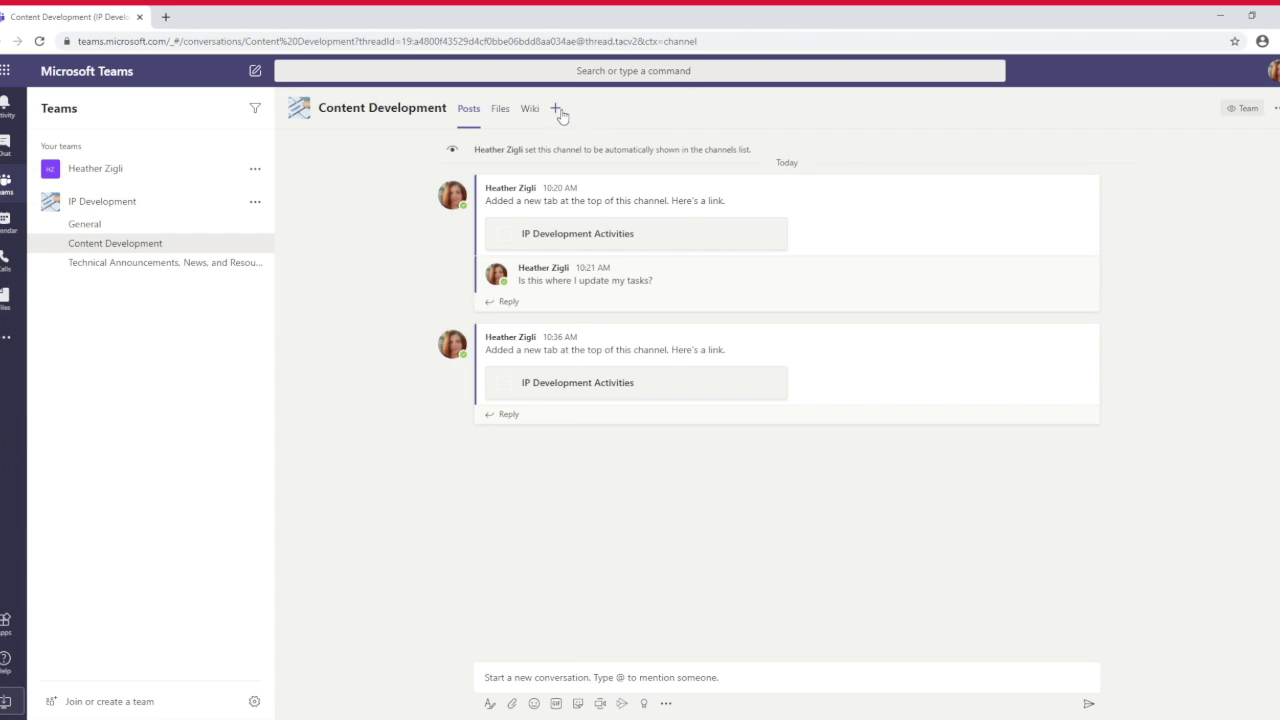Start a Meet now video call
This screenshot has width=1280, height=720.
coord(600,704)
